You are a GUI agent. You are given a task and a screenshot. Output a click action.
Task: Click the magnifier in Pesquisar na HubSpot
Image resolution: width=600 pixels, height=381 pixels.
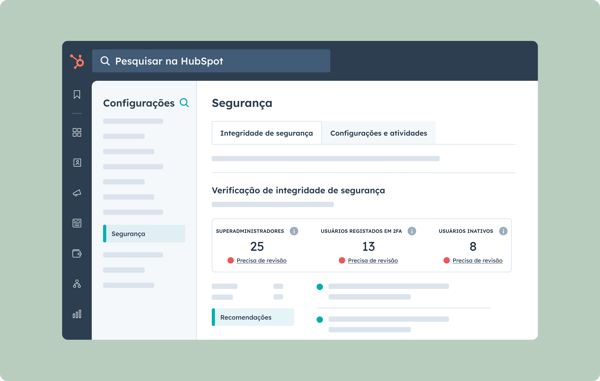(105, 61)
